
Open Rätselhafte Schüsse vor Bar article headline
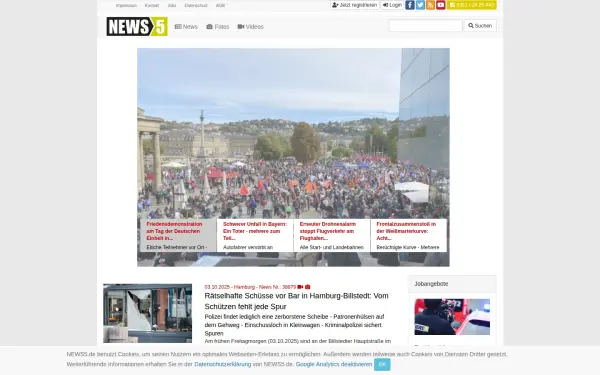pos(297,301)
